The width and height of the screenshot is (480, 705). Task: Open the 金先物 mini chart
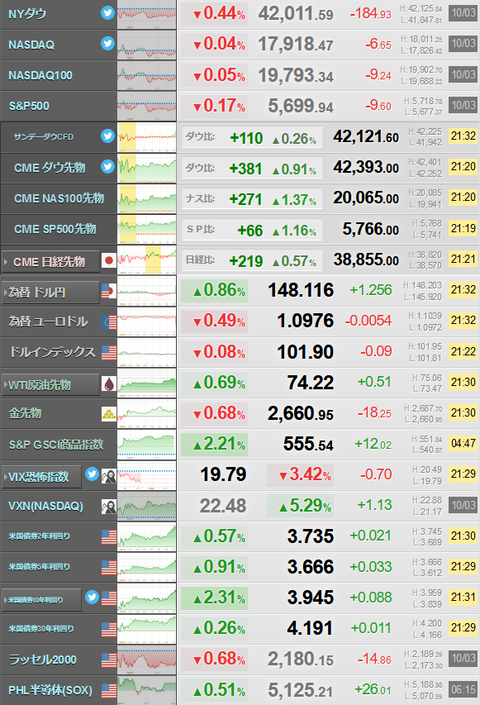[x=147, y=414]
